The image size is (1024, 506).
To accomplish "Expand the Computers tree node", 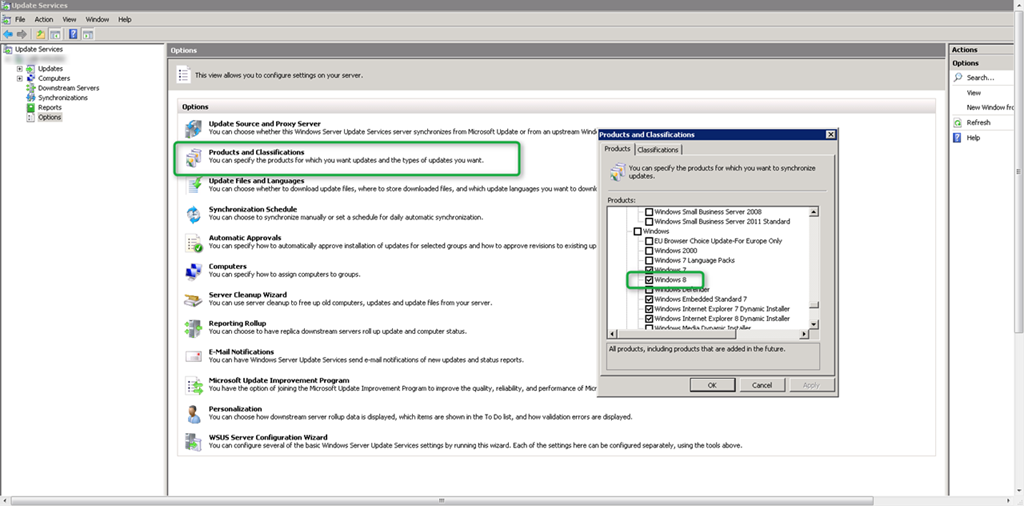I will [20, 78].
